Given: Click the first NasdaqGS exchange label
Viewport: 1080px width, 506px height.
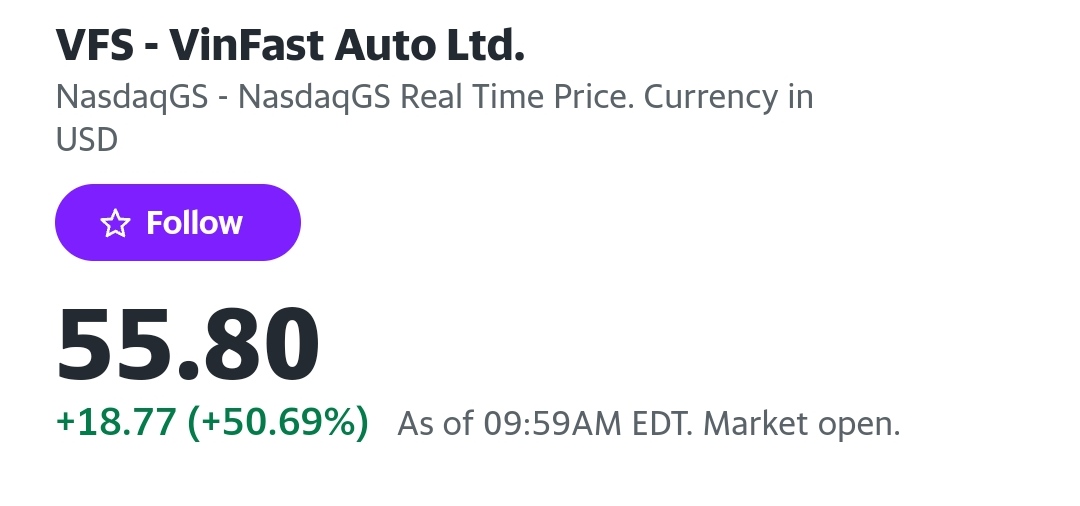Looking at the screenshot, I should (134, 97).
